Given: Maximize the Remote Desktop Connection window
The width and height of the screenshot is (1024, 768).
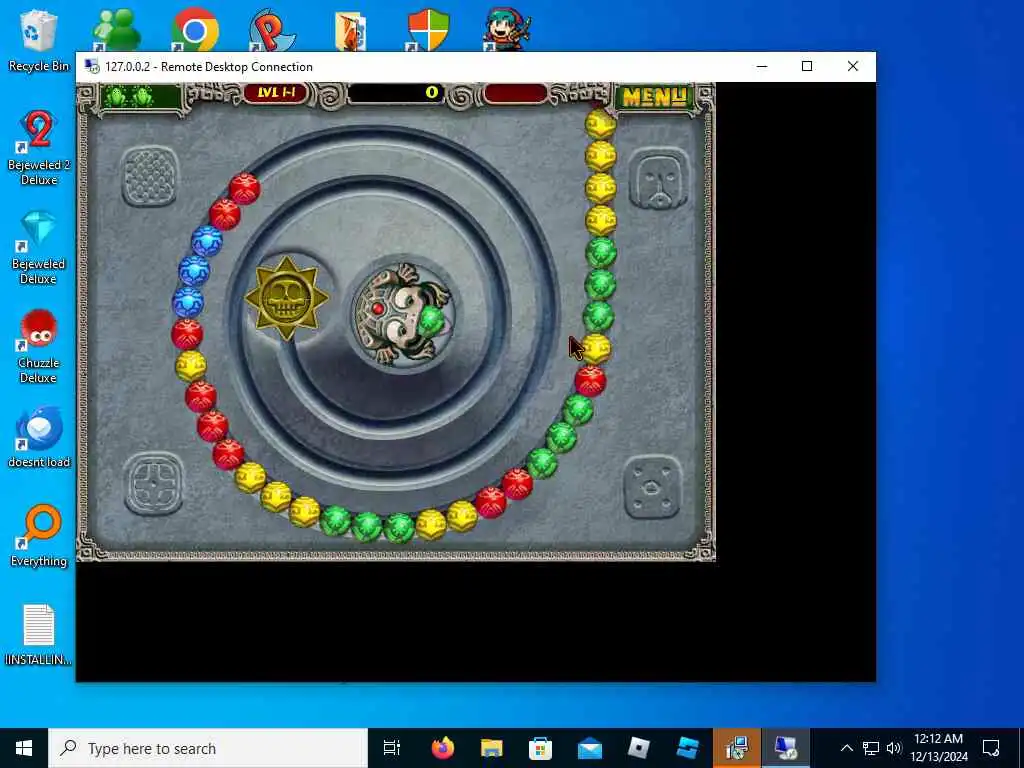Looking at the screenshot, I should click(807, 67).
